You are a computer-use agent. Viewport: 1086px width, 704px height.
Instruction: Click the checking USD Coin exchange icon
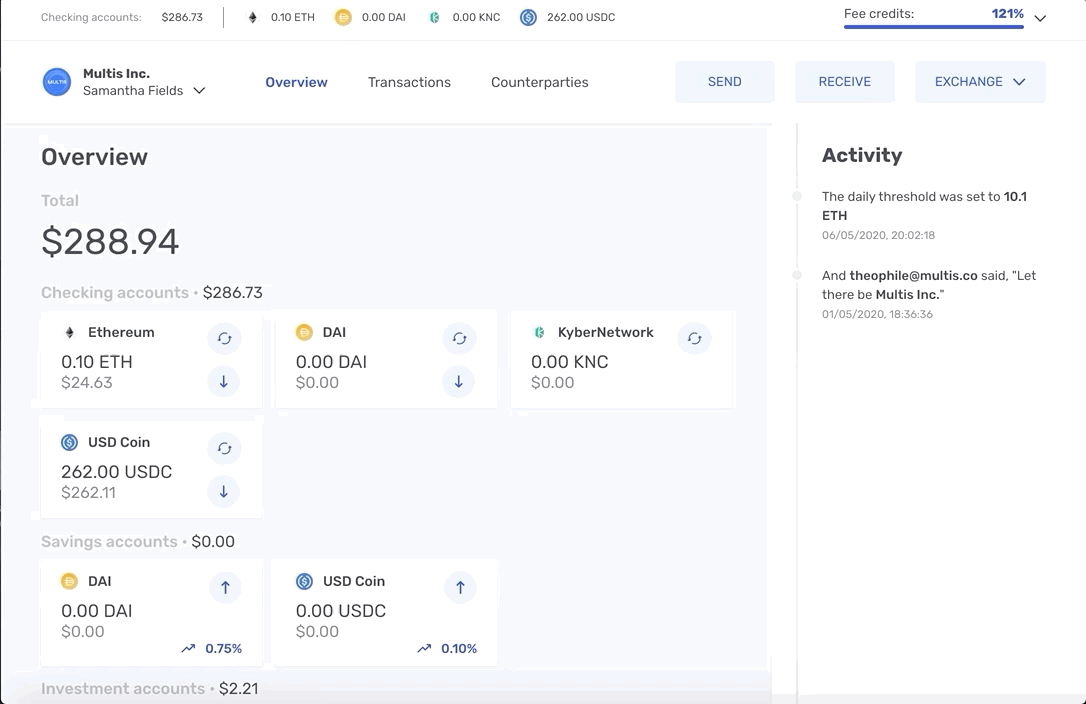tap(224, 448)
